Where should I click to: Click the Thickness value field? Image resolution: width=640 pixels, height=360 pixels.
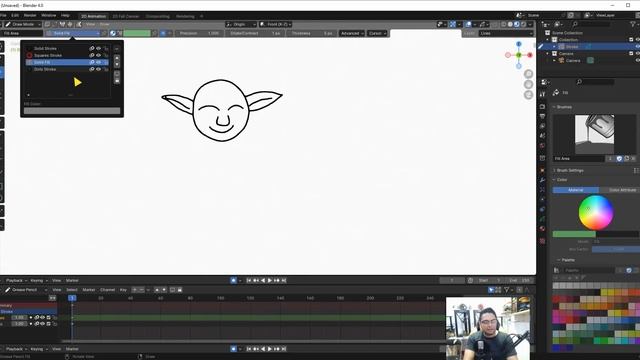click(312, 33)
